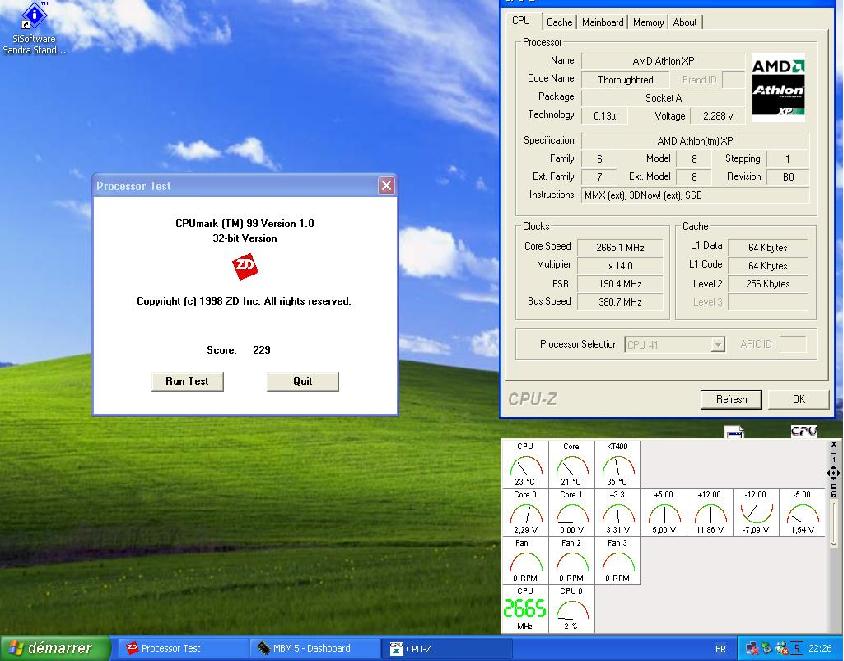The height and width of the screenshot is (661, 844).
Task: Open the About tab in CPU-Z
Action: tap(685, 22)
